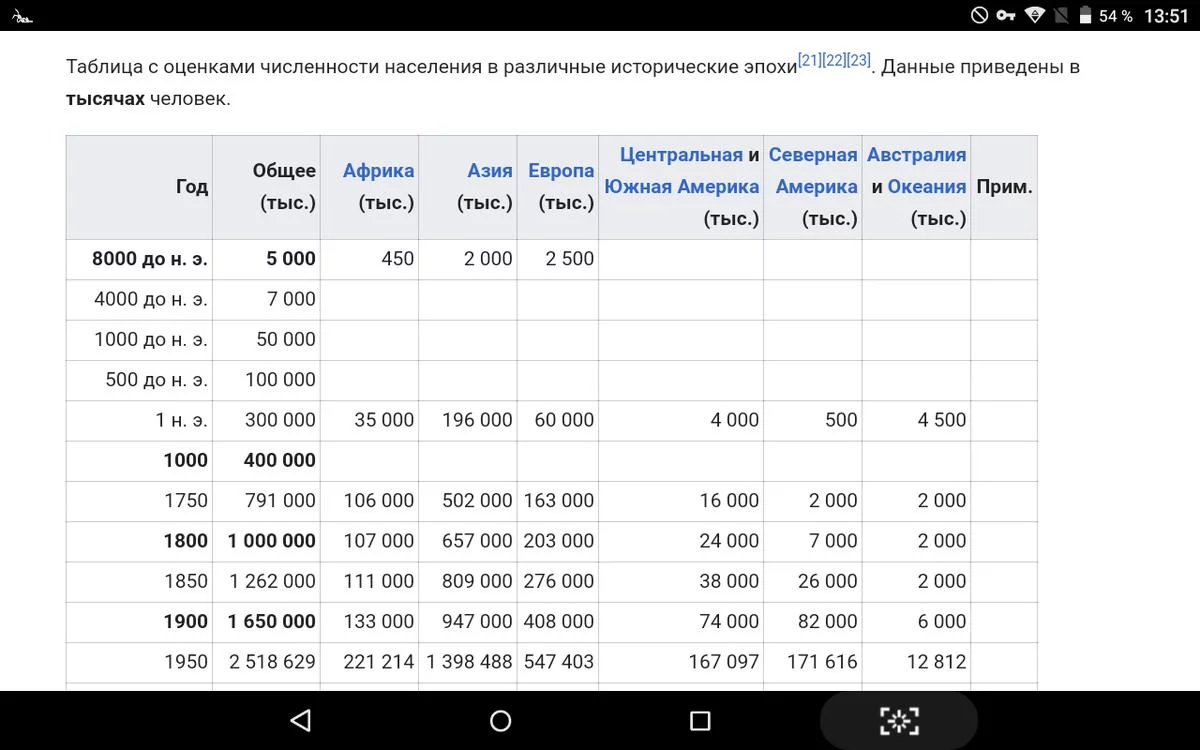The width and height of the screenshot is (1200, 750).
Task: Open the Океания header link
Action: click(927, 187)
